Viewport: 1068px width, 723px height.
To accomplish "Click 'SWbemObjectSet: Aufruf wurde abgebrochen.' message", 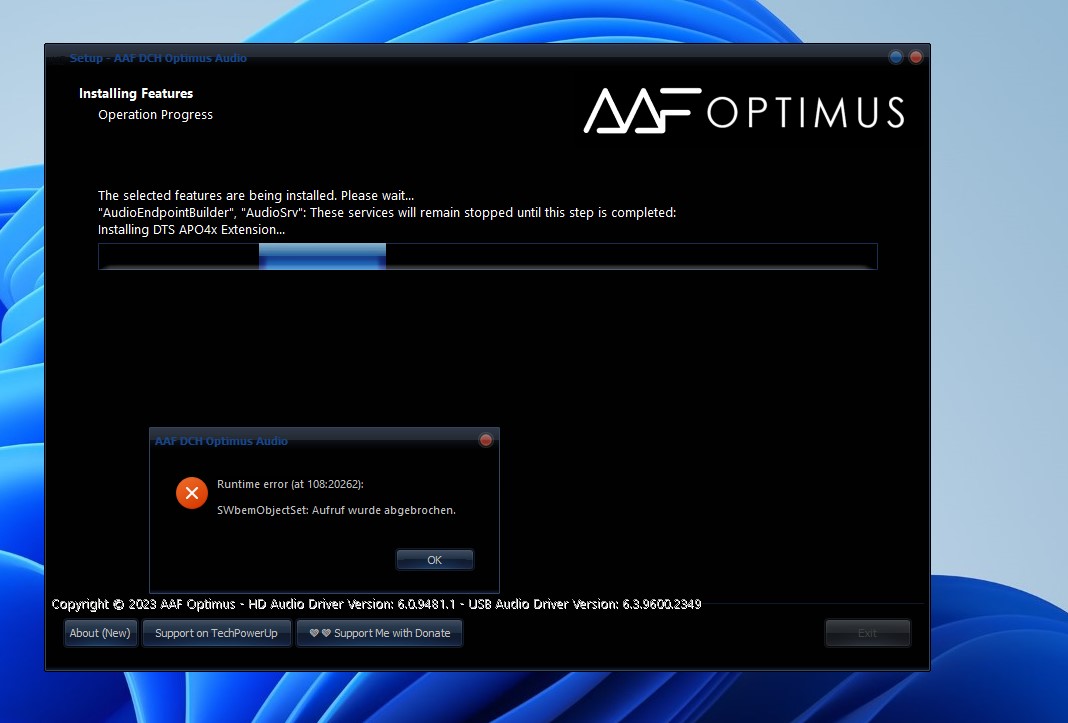I will pos(336,510).
